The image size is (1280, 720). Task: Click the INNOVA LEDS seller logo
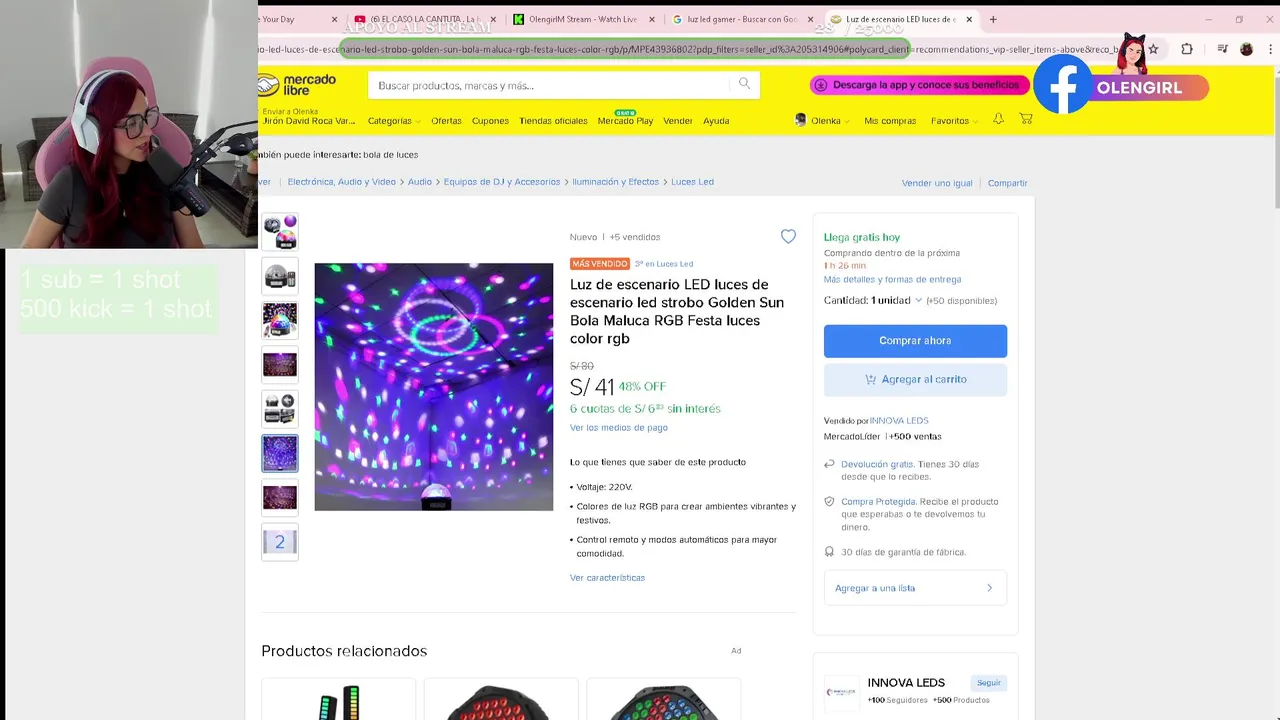pyautogui.click(x=840, y=691)
